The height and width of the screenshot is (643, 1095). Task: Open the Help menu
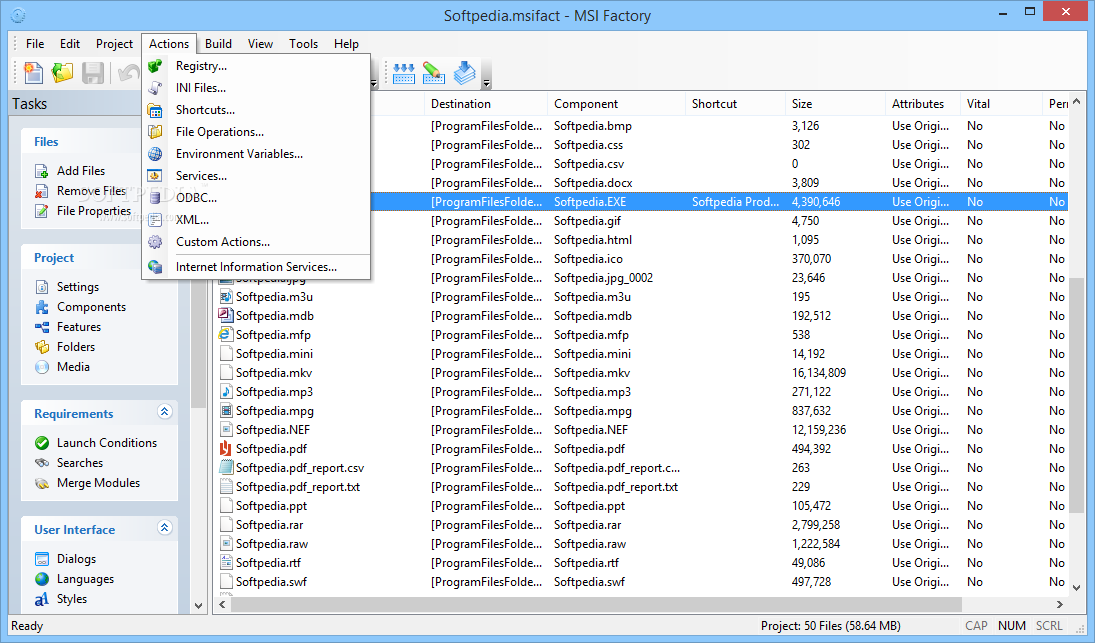[346, 43]
